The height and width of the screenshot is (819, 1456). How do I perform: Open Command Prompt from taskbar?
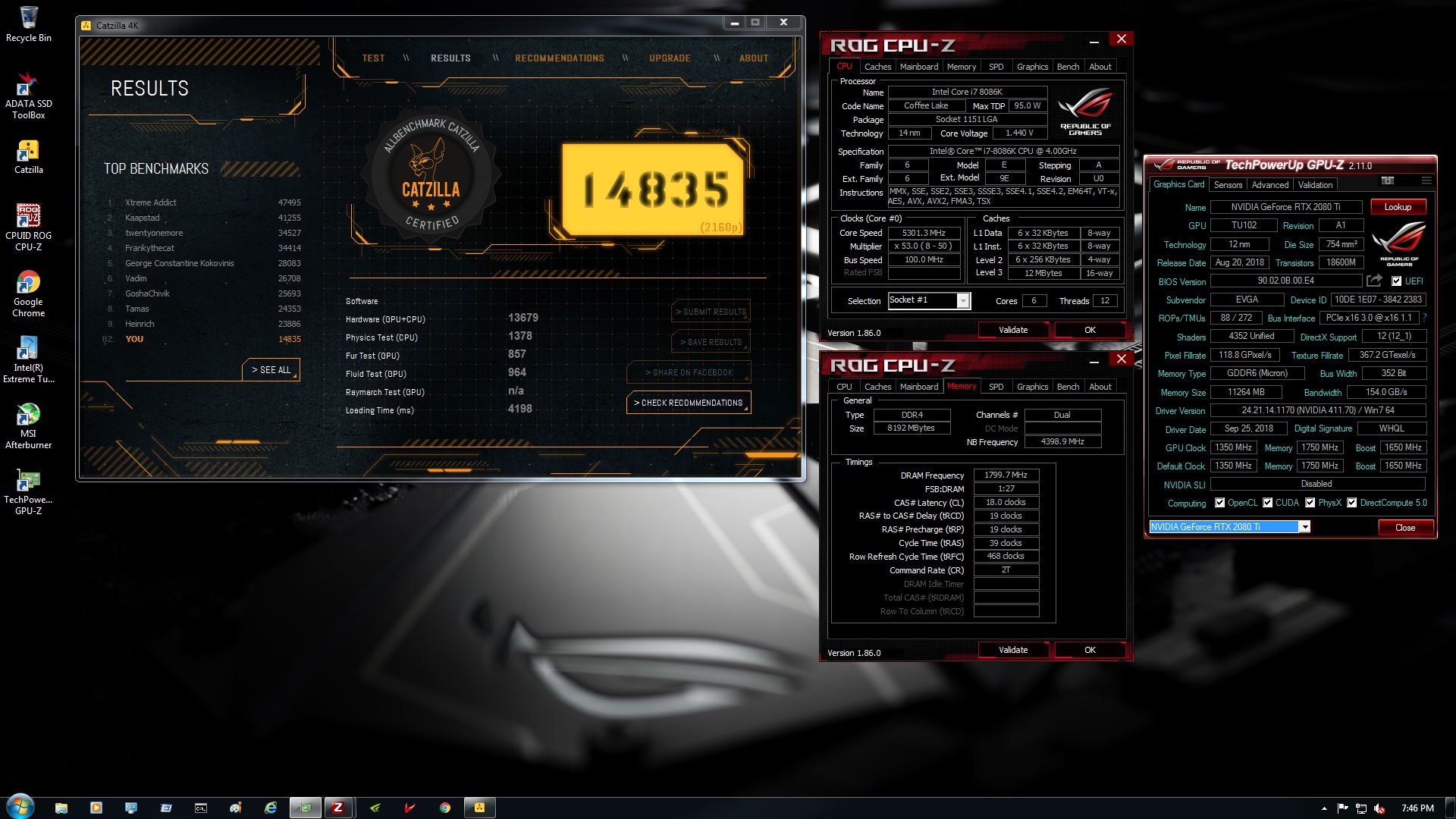201,808
